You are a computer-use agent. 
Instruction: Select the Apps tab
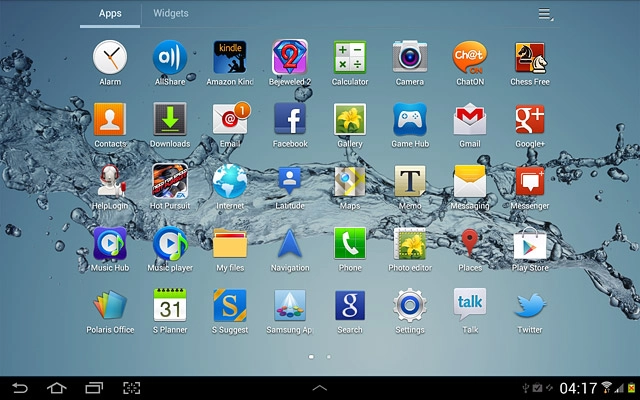pyautogui.click(x=110, y=14)
